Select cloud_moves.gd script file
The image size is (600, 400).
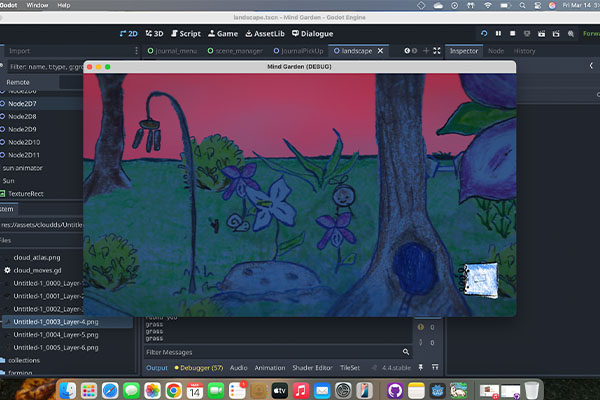[38, 271]
